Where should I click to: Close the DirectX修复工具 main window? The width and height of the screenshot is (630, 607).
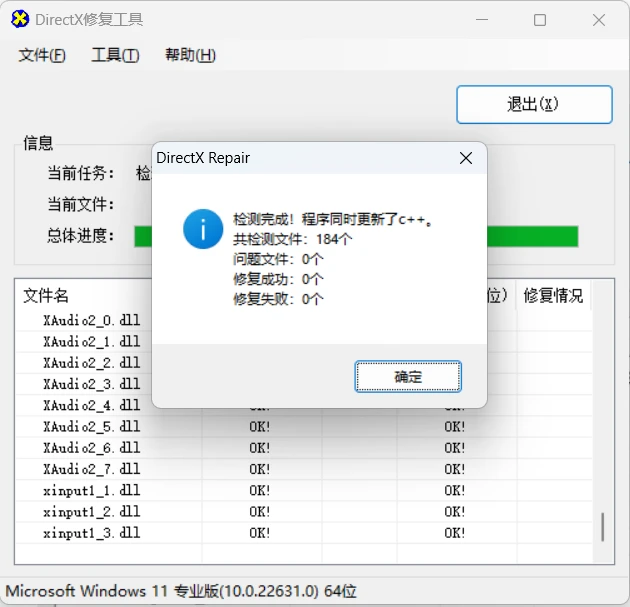(599, 20)
